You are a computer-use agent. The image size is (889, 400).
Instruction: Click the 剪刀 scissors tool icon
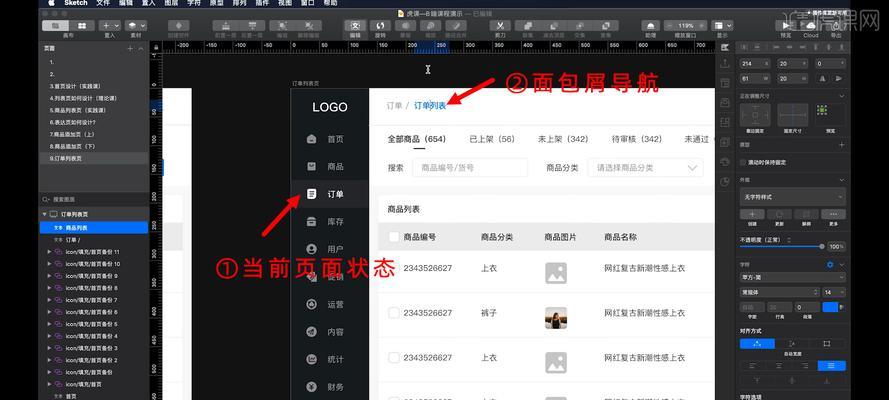click(x=500, y=25)
